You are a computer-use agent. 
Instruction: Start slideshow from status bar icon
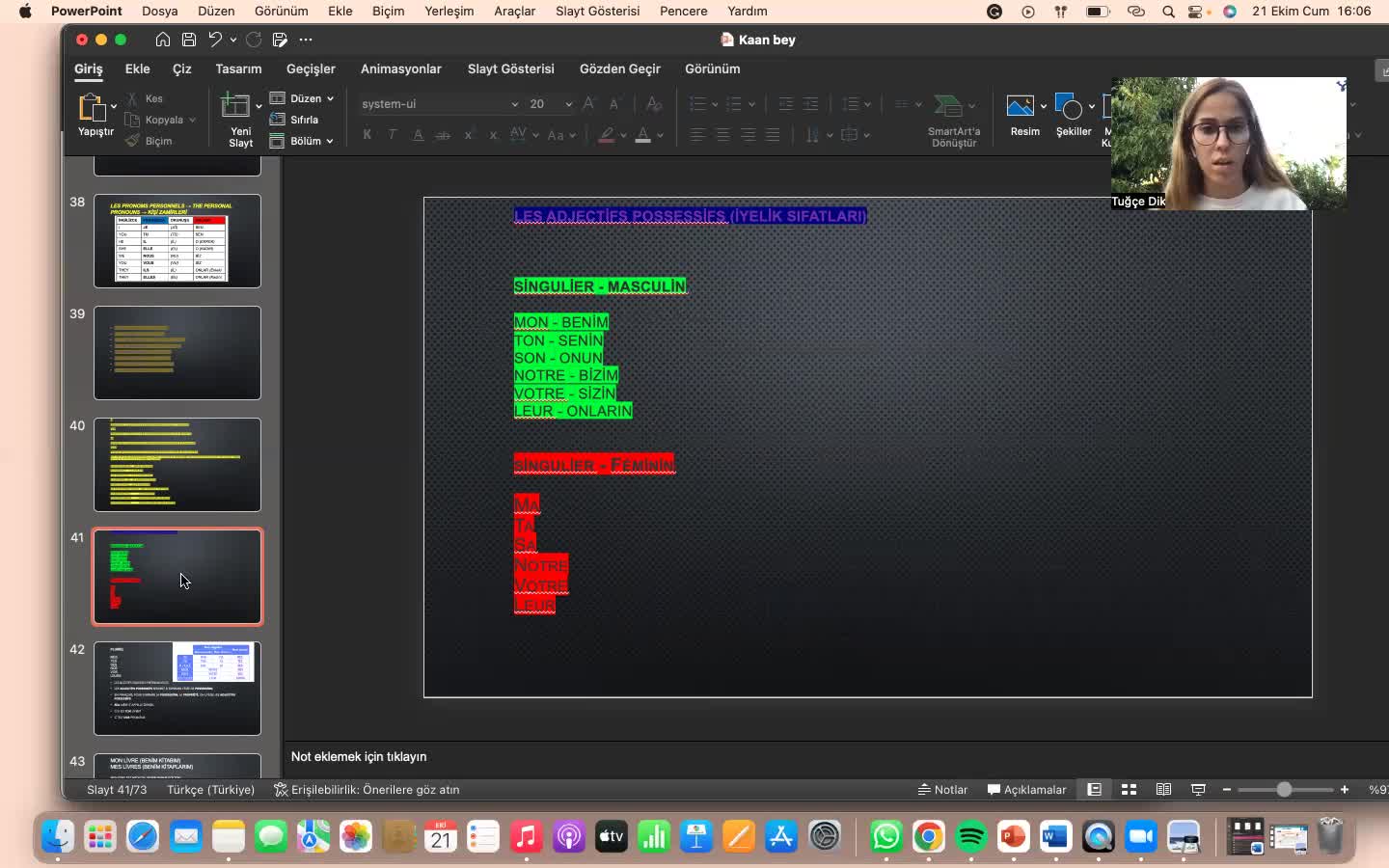1198,790
